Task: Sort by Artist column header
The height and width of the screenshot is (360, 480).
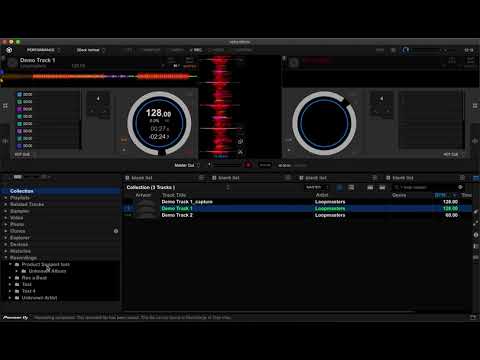Action: [322, 195]
